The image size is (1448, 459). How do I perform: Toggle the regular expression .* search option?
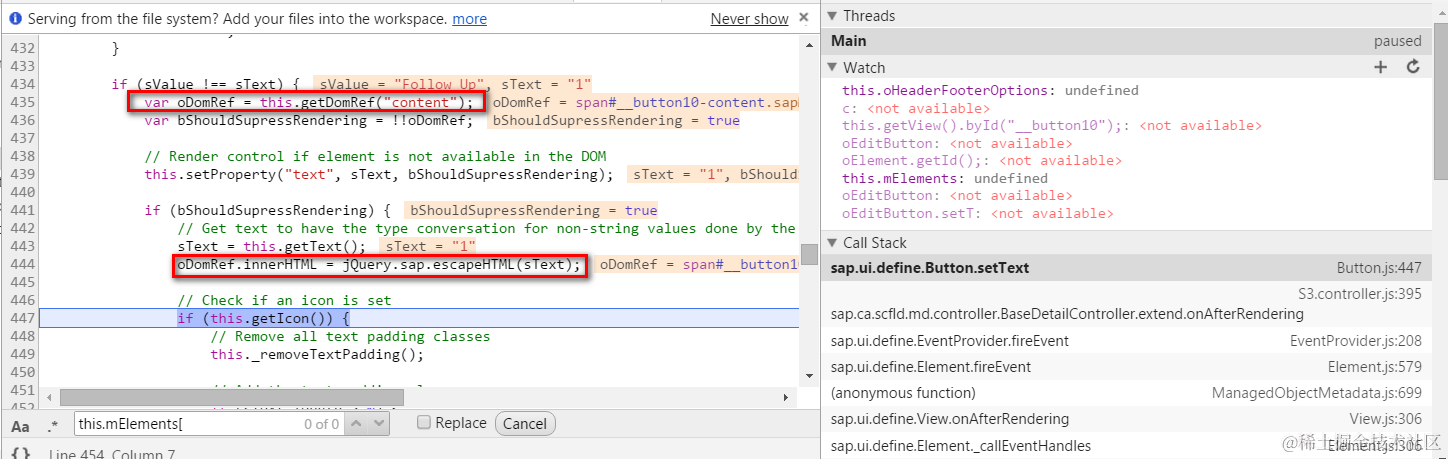[x=53, y=425]
